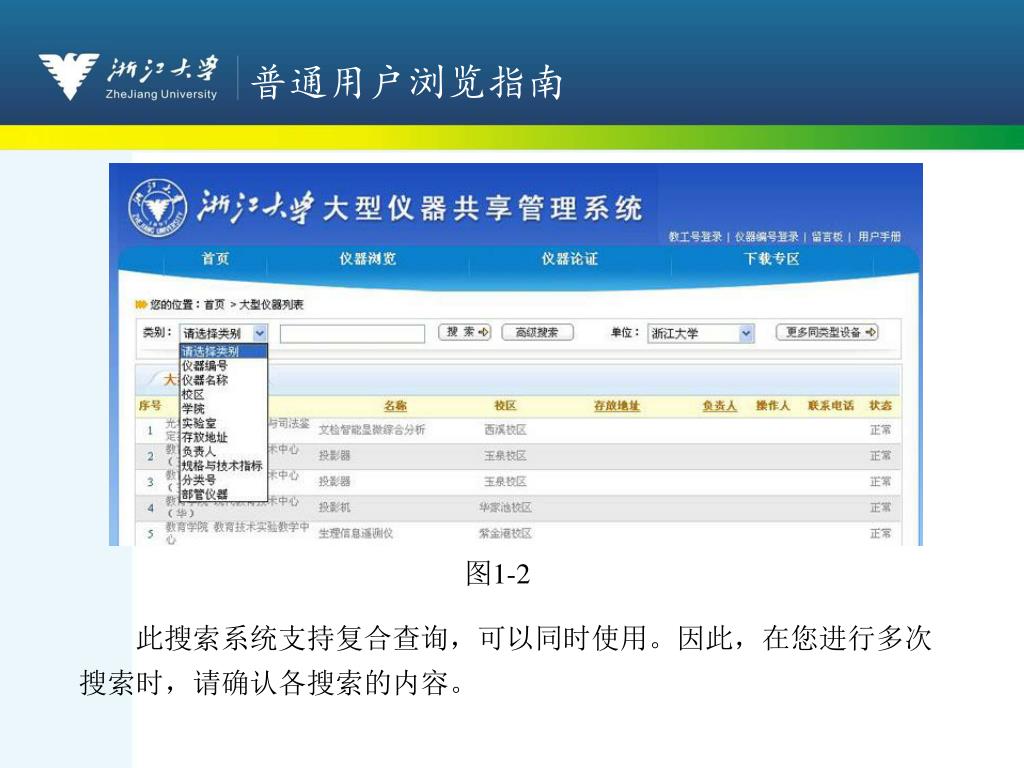1024x768 pixels.
Task: Click the 仪器编号登录 link
Action: (767, 236)
